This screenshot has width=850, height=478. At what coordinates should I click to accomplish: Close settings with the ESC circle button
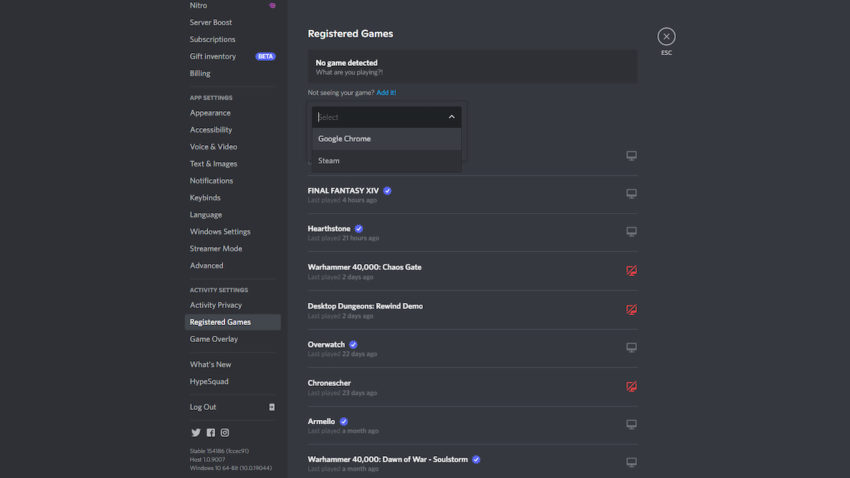[x=666, y=36]
